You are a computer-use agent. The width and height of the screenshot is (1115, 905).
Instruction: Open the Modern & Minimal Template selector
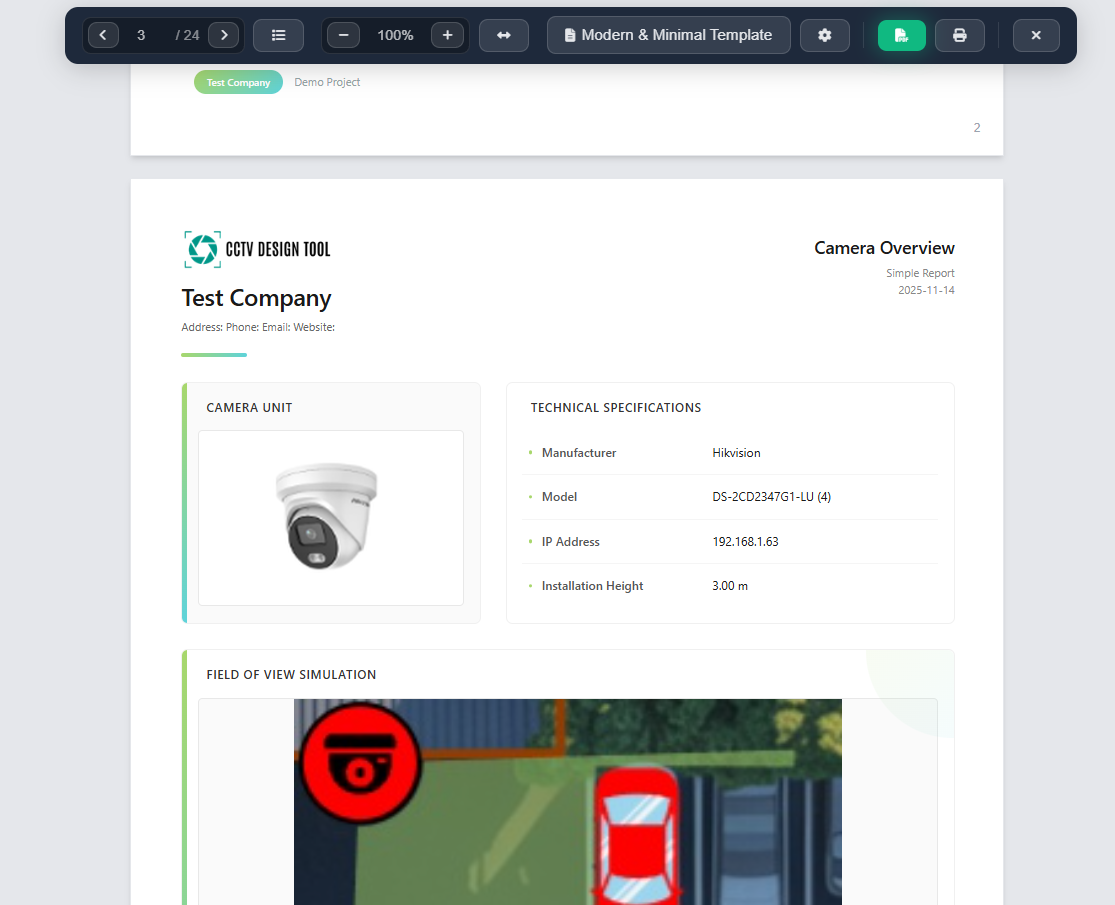click(668, 34)
